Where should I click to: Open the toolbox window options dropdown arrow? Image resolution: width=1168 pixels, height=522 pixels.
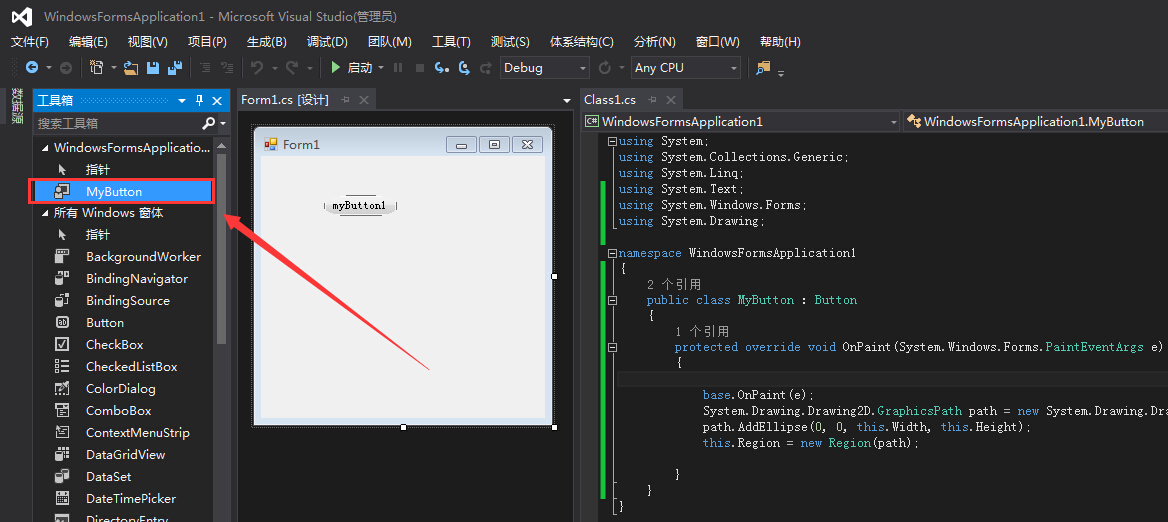click(182, 101)
